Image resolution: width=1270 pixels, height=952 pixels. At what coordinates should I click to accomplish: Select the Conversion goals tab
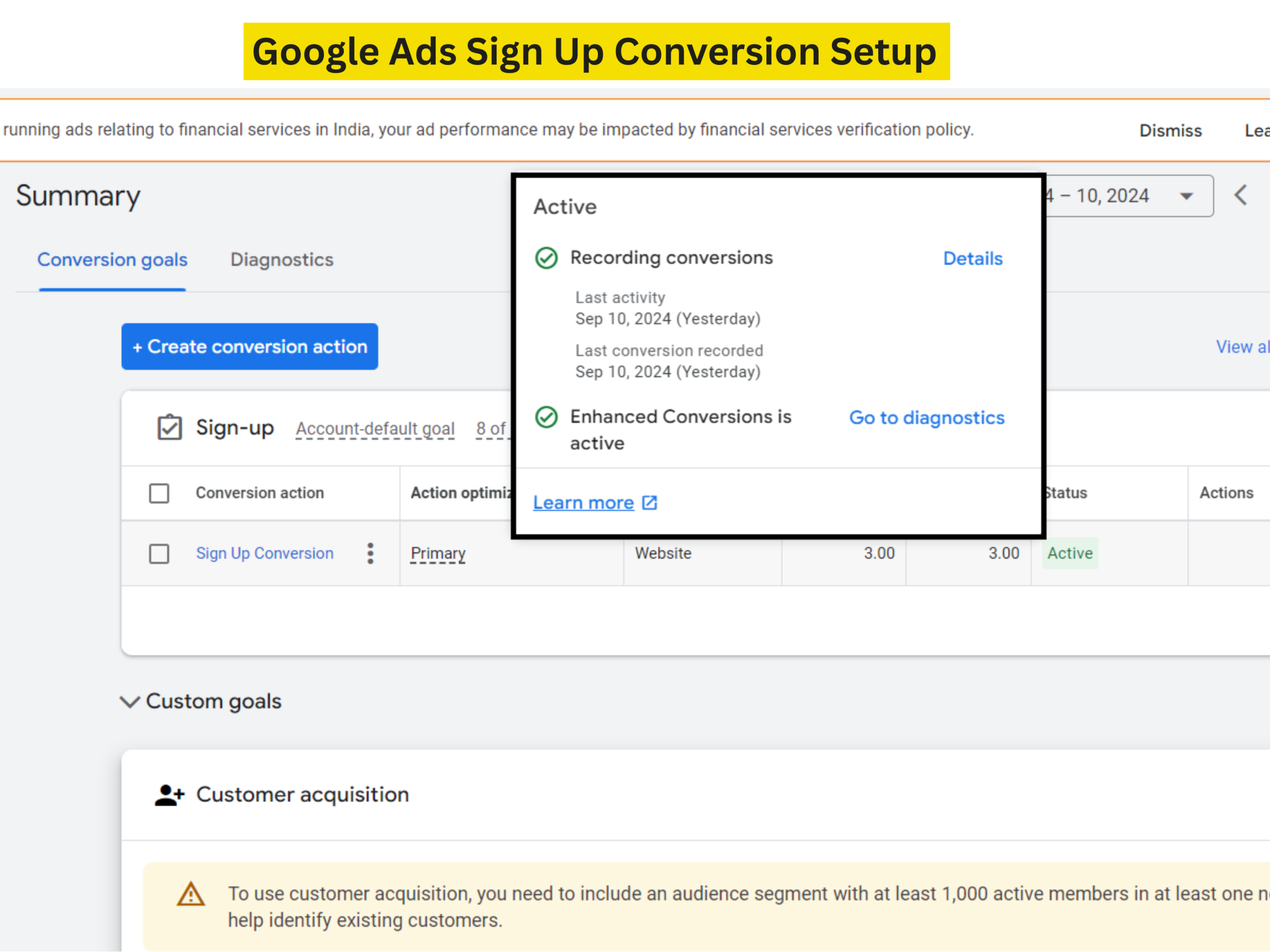coord(112,259)
